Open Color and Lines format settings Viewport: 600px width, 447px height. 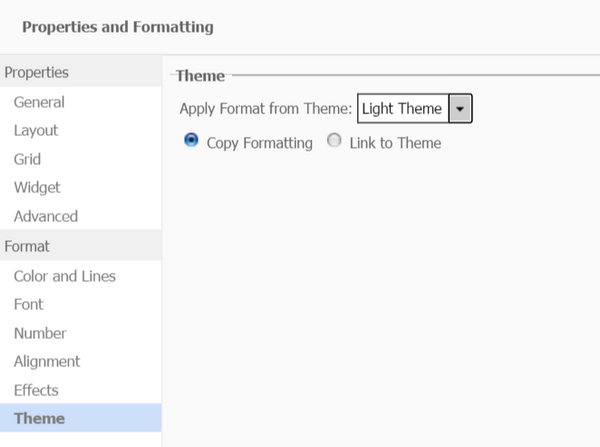pos(64,276)
